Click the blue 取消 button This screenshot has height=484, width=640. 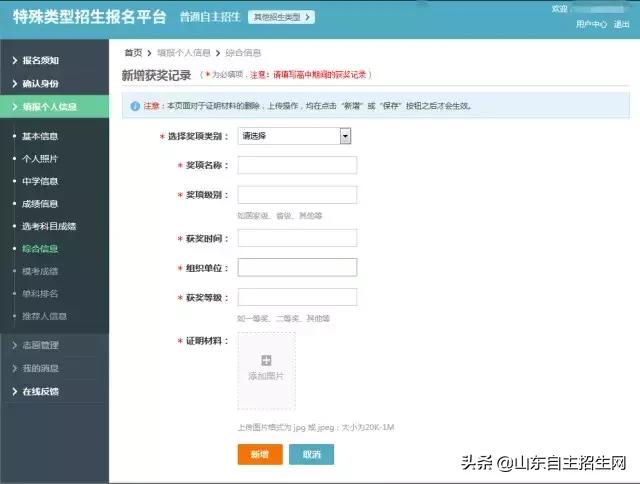311,454
